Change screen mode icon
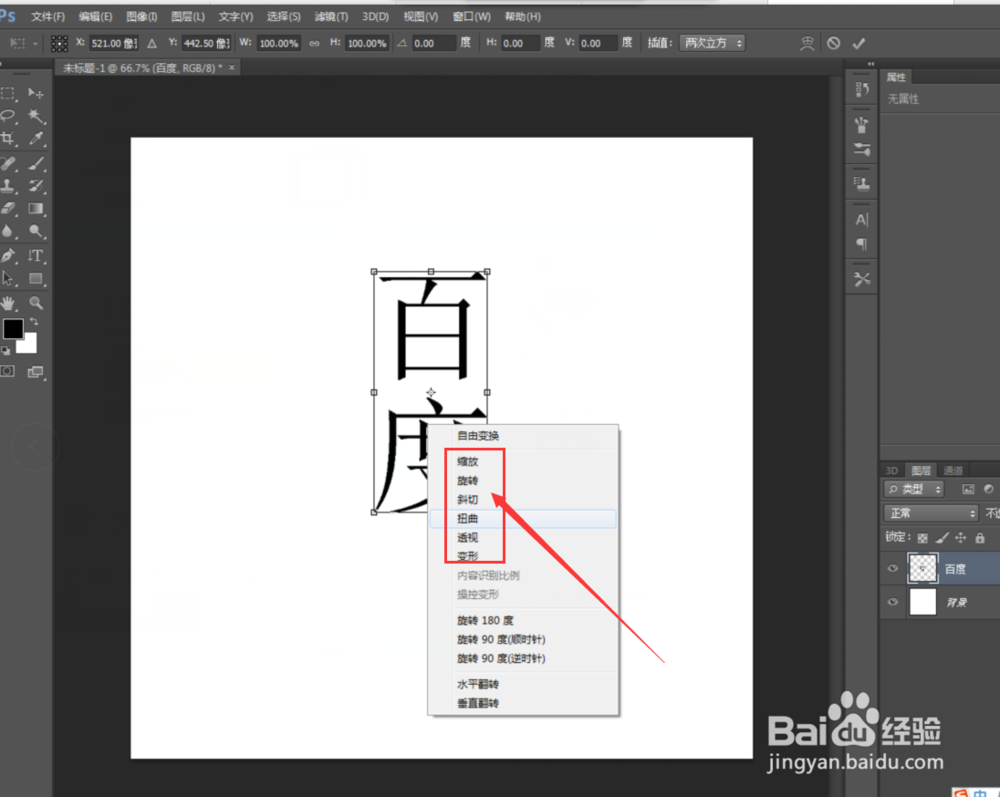Viewport: 1000px width, 797px height. [x=36, y=372]
